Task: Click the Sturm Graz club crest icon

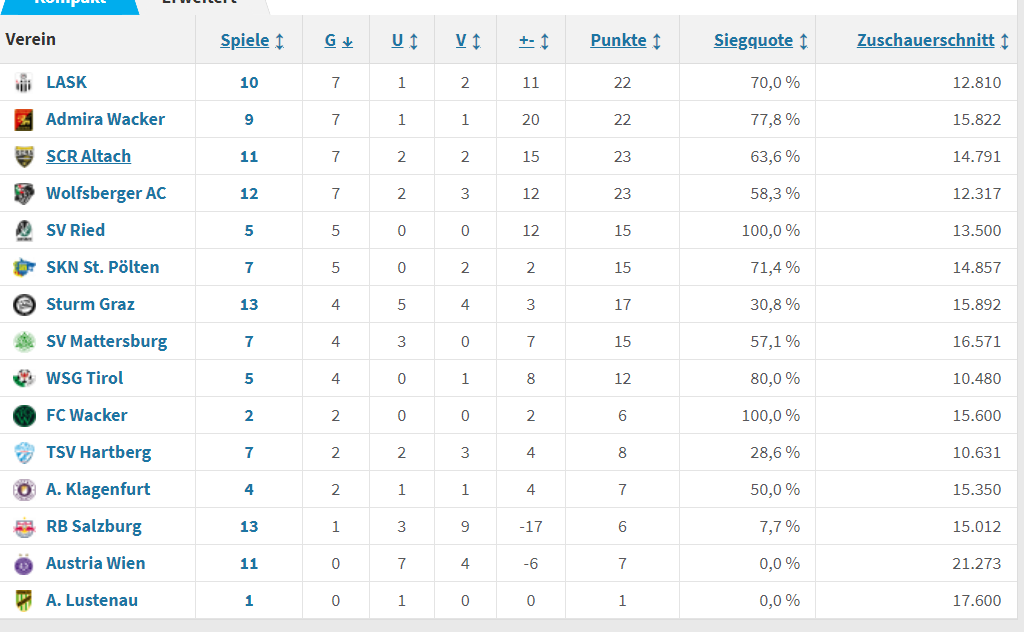Action: point(24,304)
